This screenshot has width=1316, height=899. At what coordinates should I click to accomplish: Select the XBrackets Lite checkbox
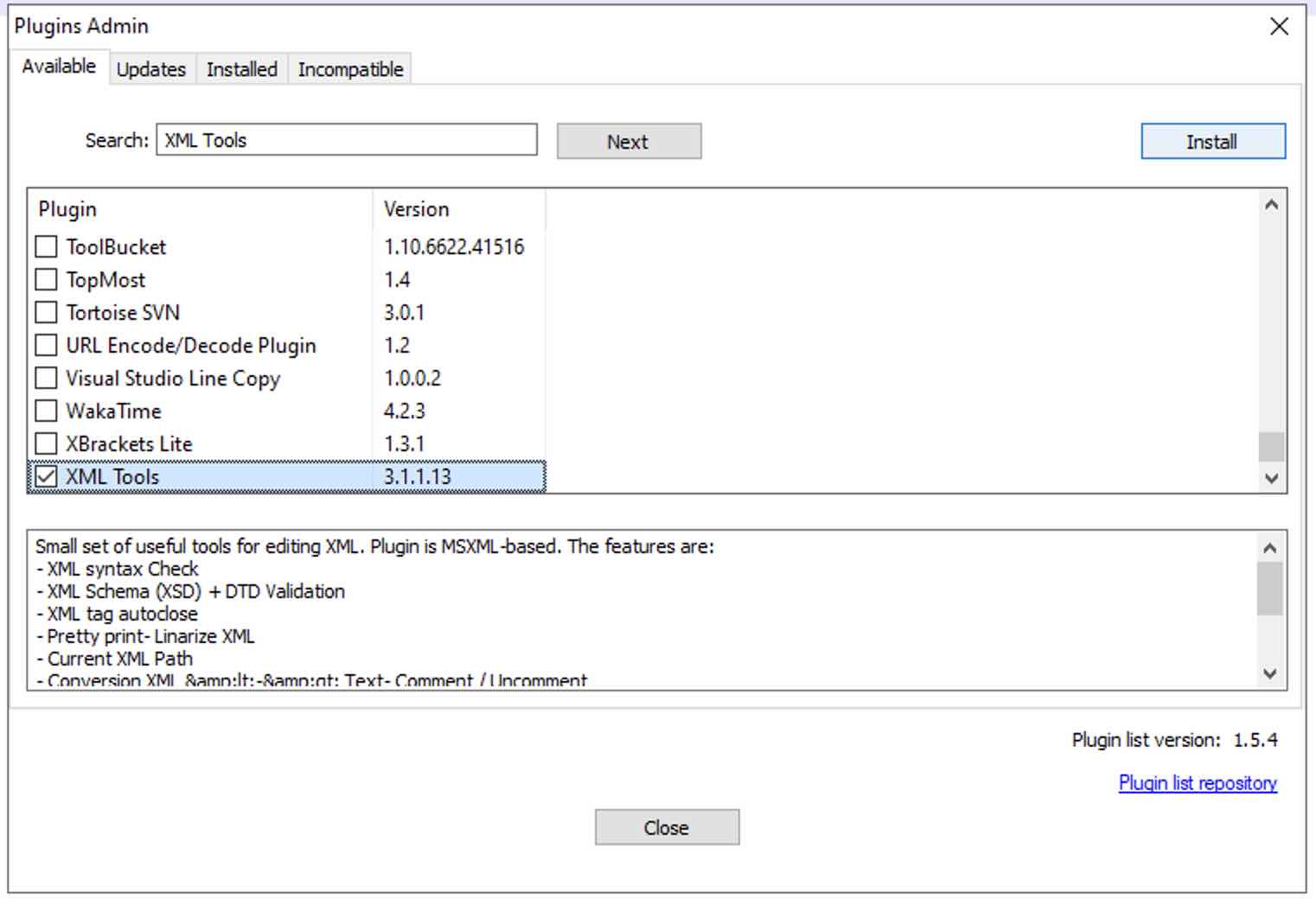click(x=46, y=443)
